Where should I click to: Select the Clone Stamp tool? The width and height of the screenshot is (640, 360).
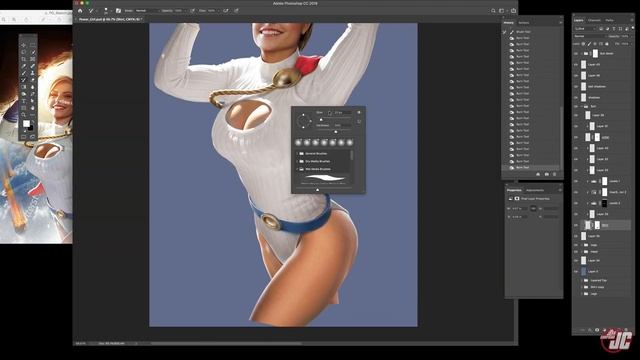33,73
